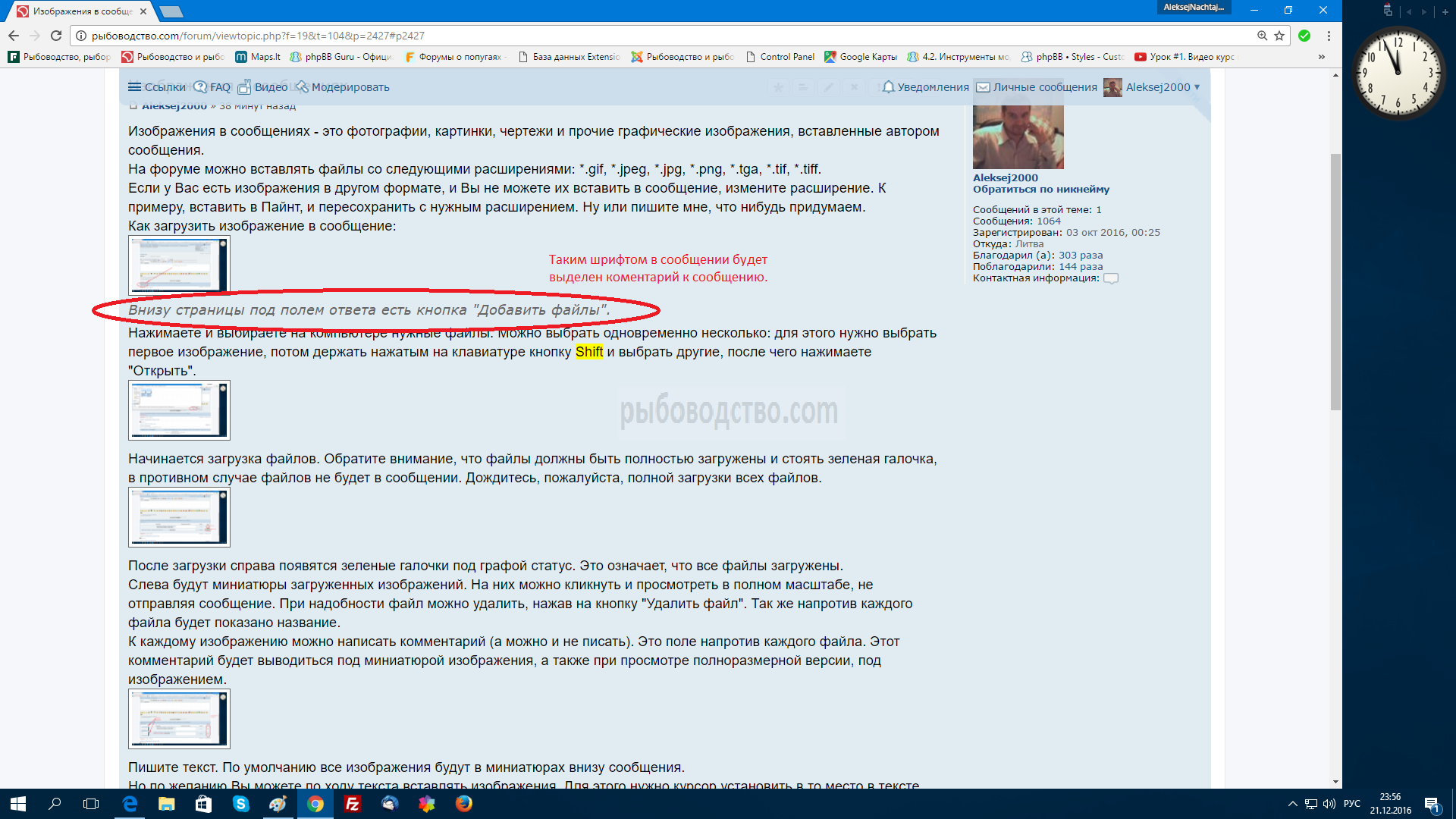
Task: Show more bookmarks with the double-chevron
Action: tap(1322, 57)
